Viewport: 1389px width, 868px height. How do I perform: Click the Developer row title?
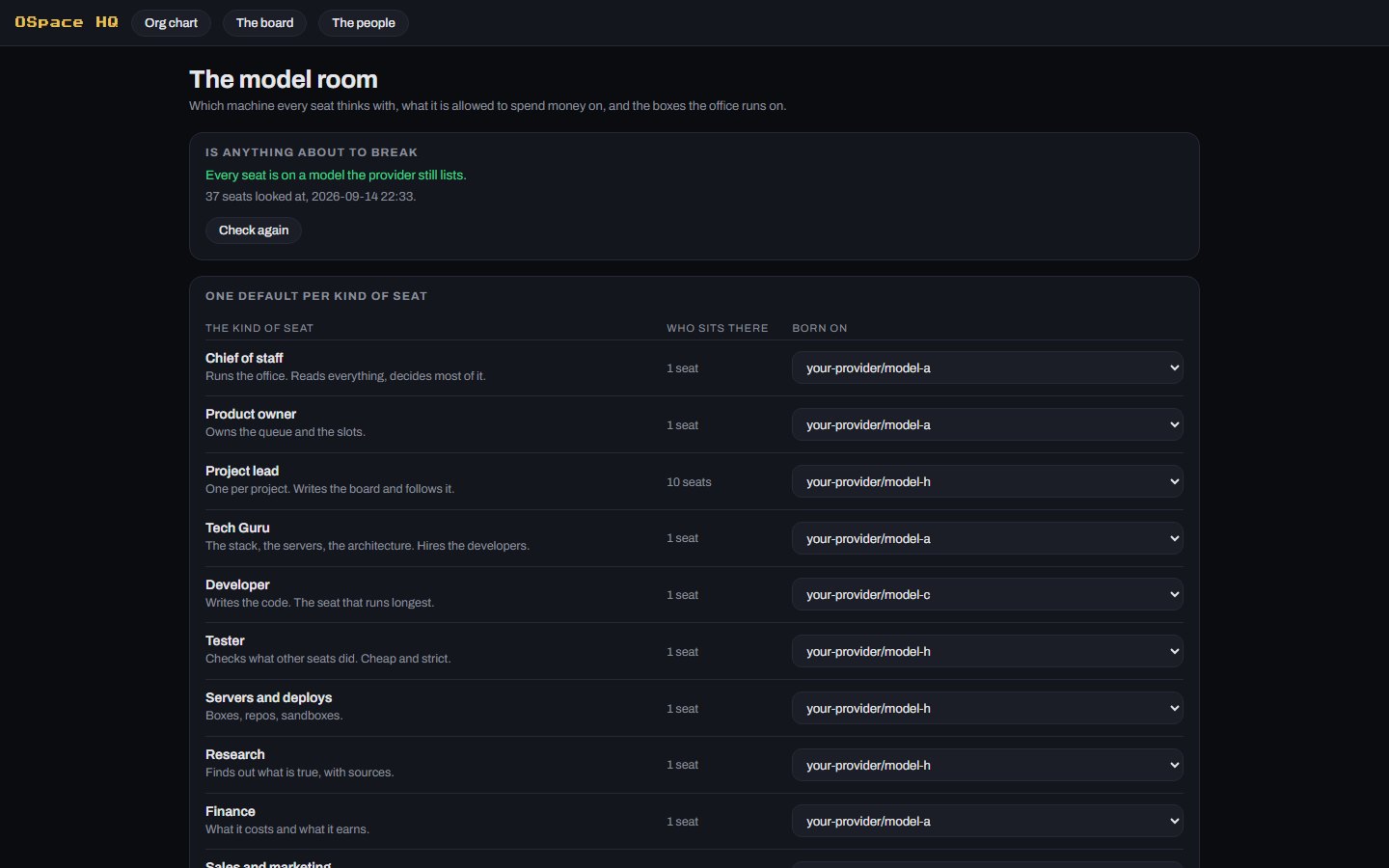(x=237, y=585)
